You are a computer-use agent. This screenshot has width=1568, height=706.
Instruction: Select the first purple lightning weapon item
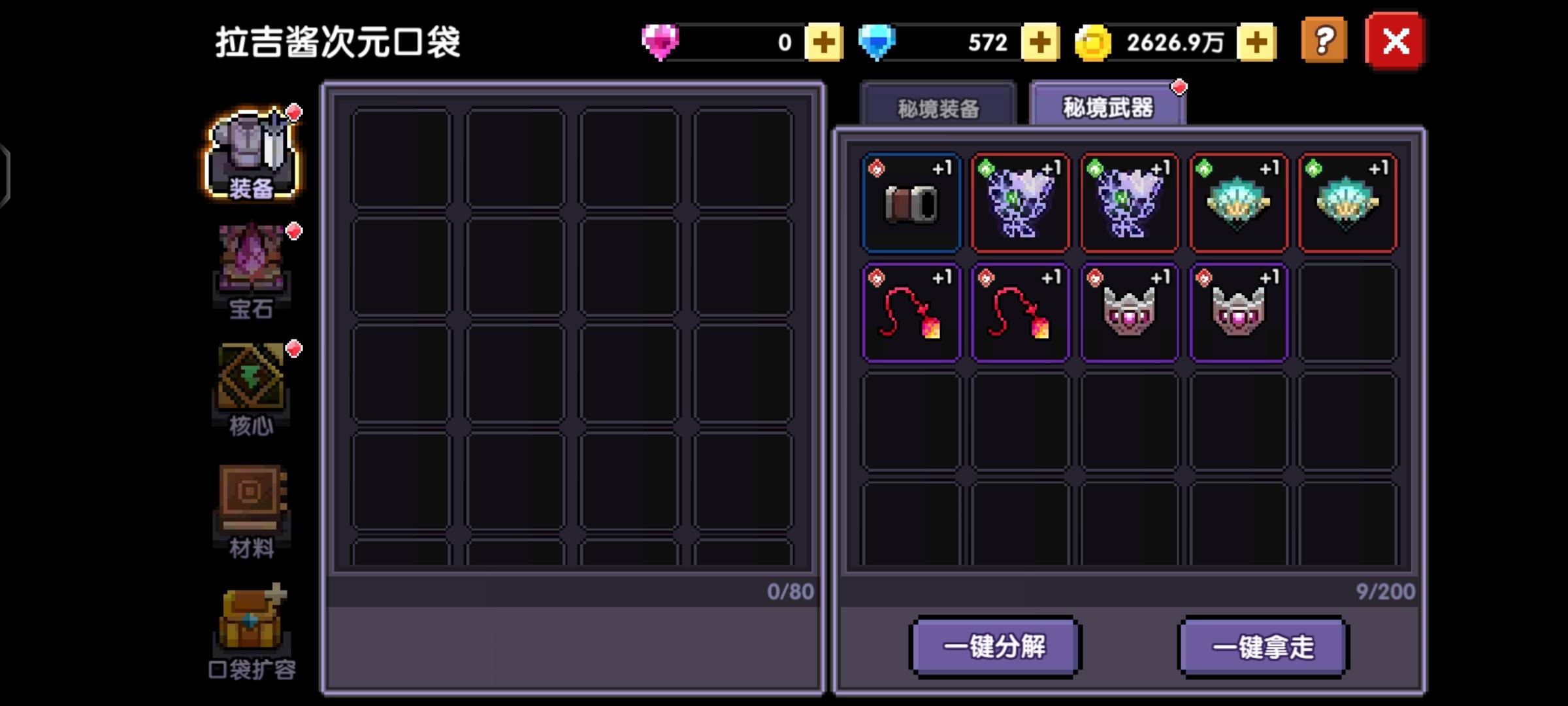click(1020, 203)
